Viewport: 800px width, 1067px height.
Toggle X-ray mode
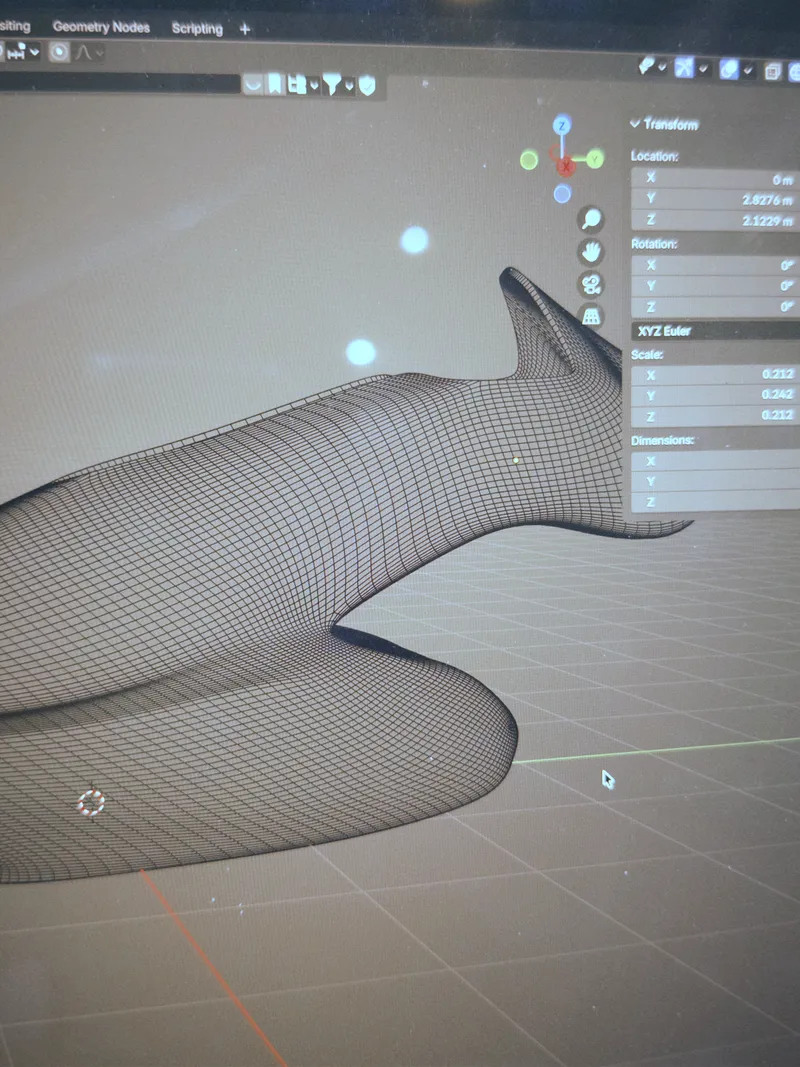(x=772, y=71)
